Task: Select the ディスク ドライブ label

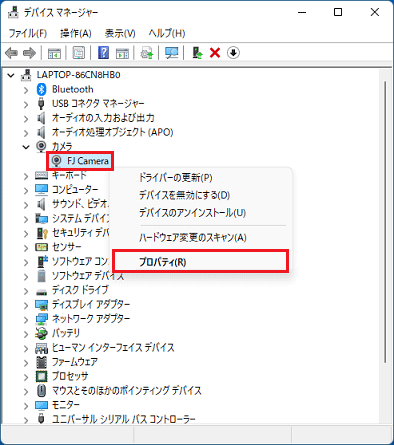Action: [80, 290]
